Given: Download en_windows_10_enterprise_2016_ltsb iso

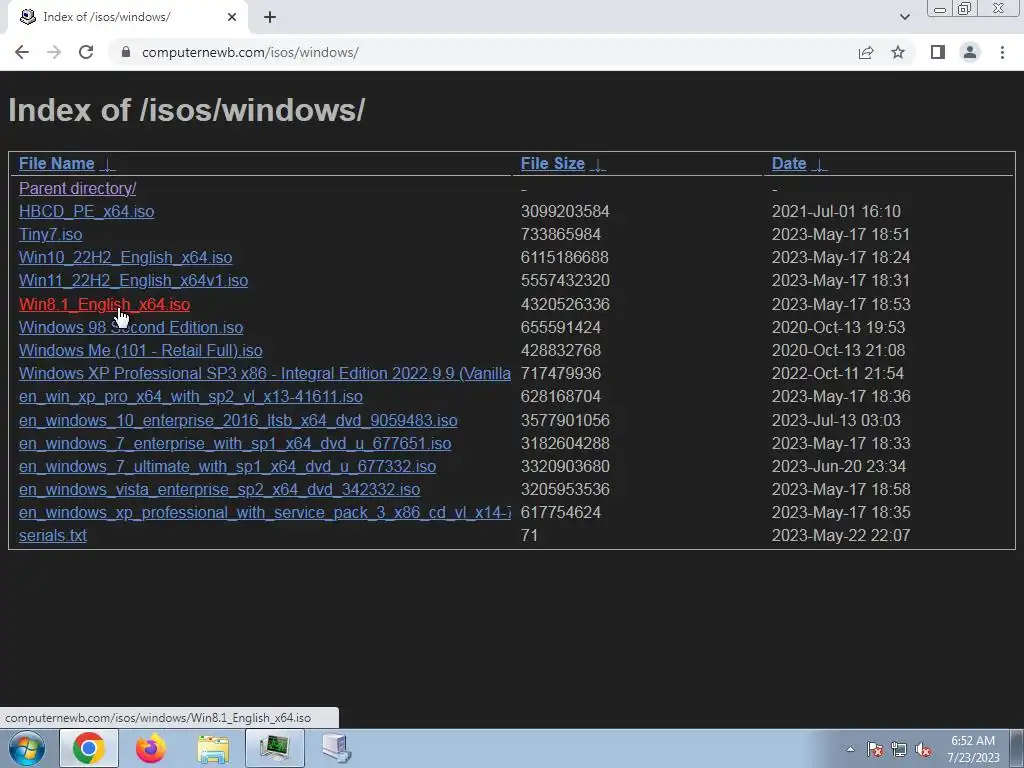Looking at the screenshot, I should [x=238, y=420].
